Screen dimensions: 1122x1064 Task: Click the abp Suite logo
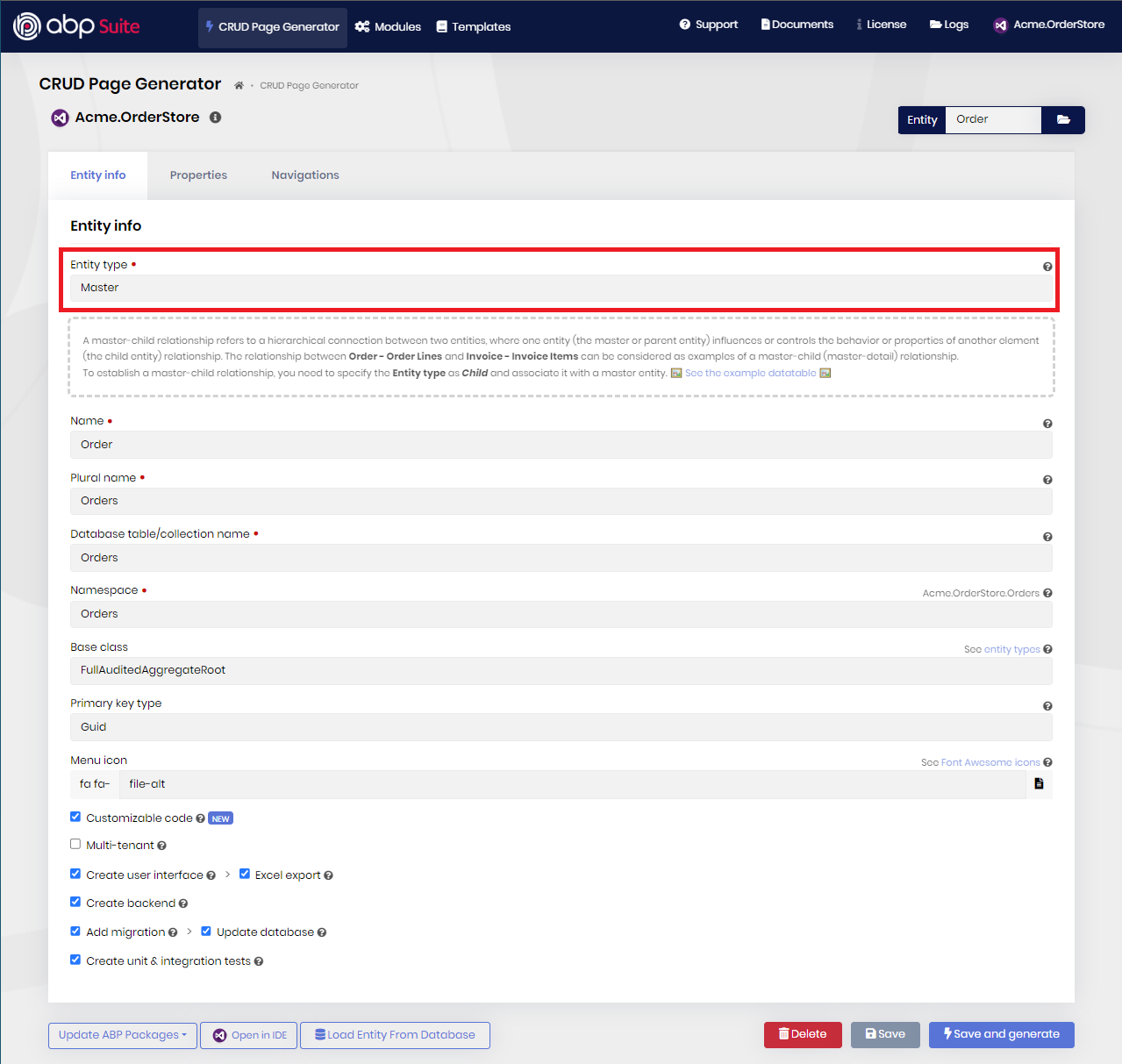pos(76,26)
